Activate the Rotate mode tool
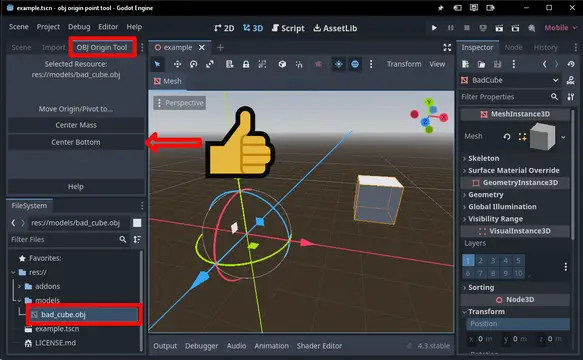 click(193, 64)
